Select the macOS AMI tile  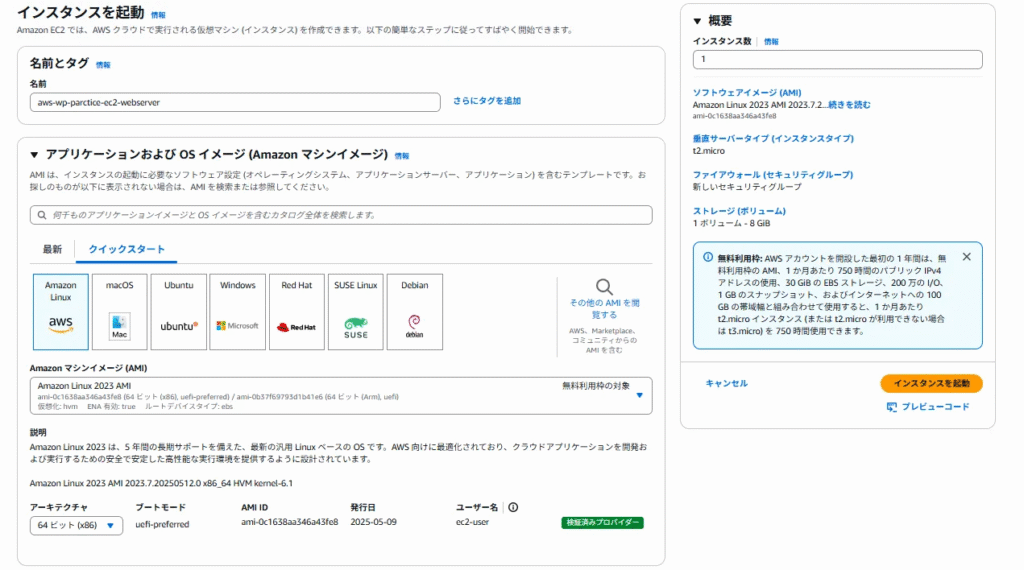[120, 312]
